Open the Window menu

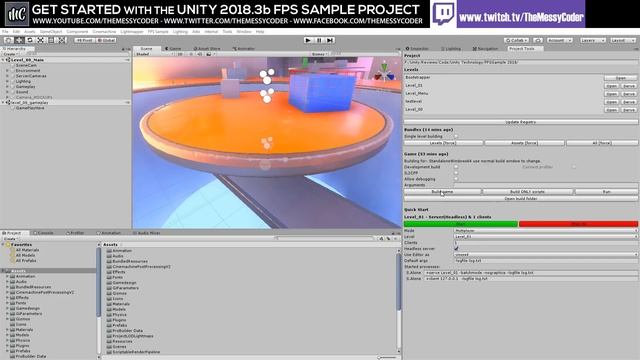tap(244, 31)
